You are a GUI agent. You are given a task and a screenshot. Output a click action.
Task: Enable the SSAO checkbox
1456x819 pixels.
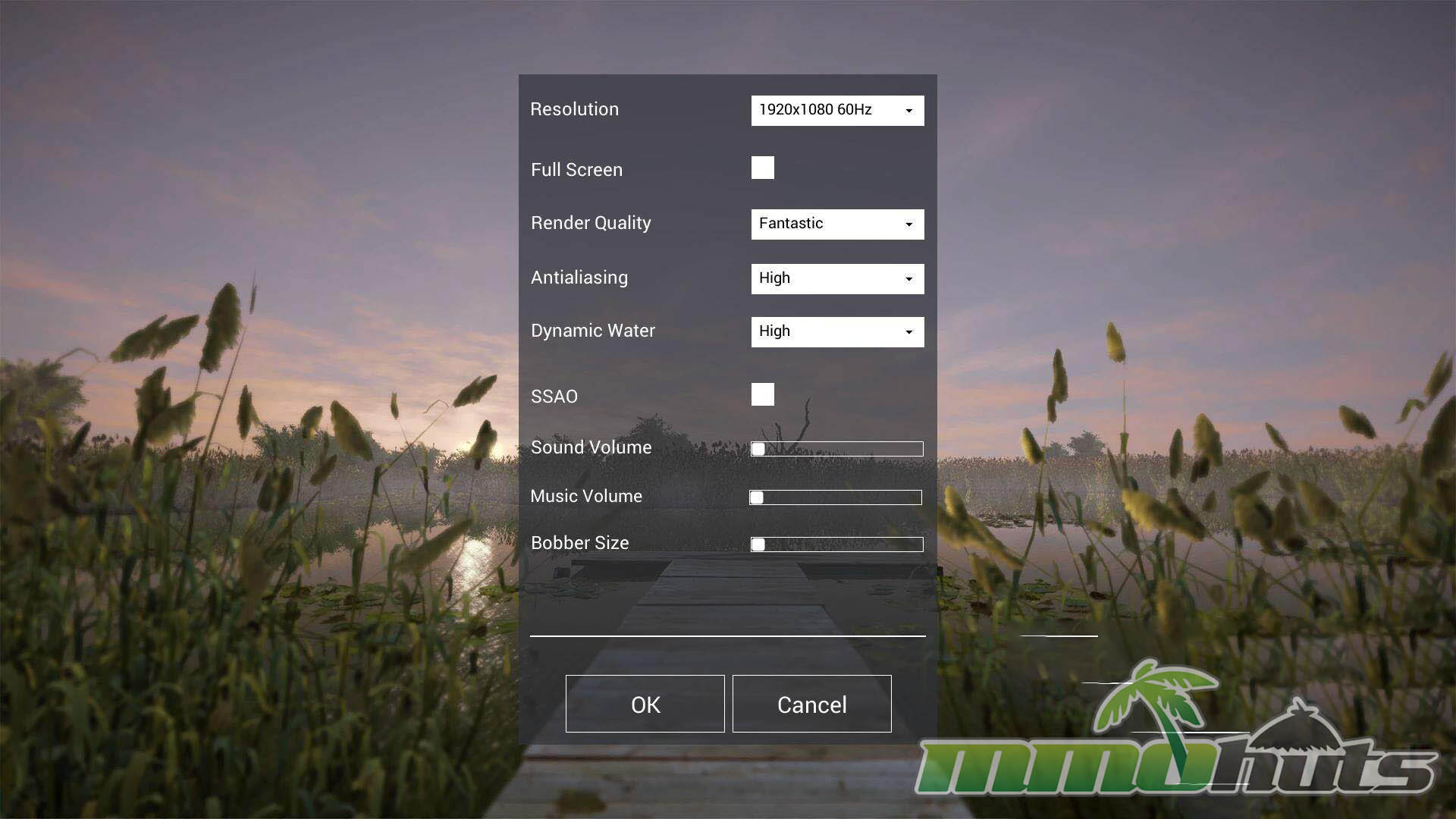click(762, 394)
